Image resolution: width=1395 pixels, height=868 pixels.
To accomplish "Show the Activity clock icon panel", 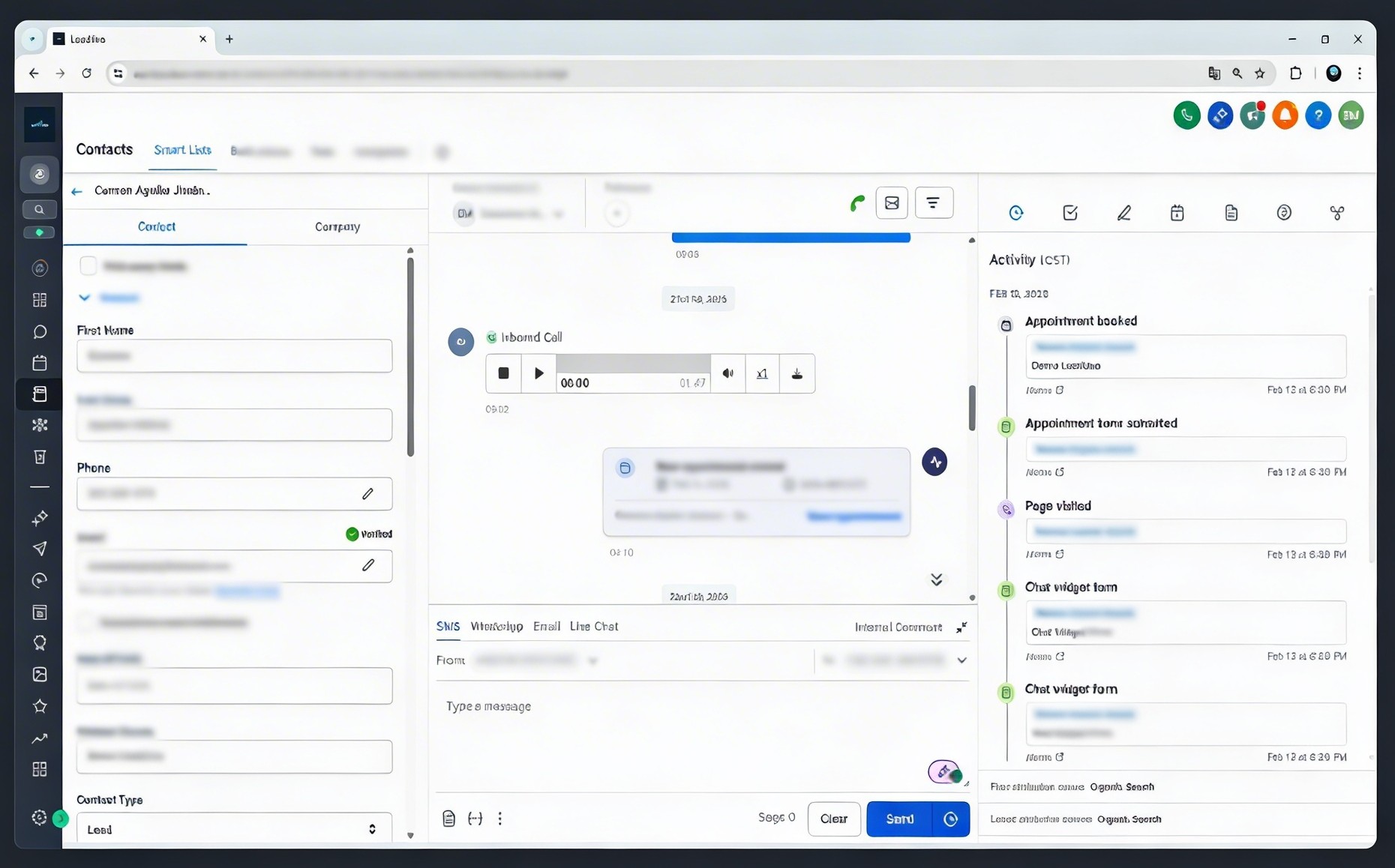I will (1016, 213).
